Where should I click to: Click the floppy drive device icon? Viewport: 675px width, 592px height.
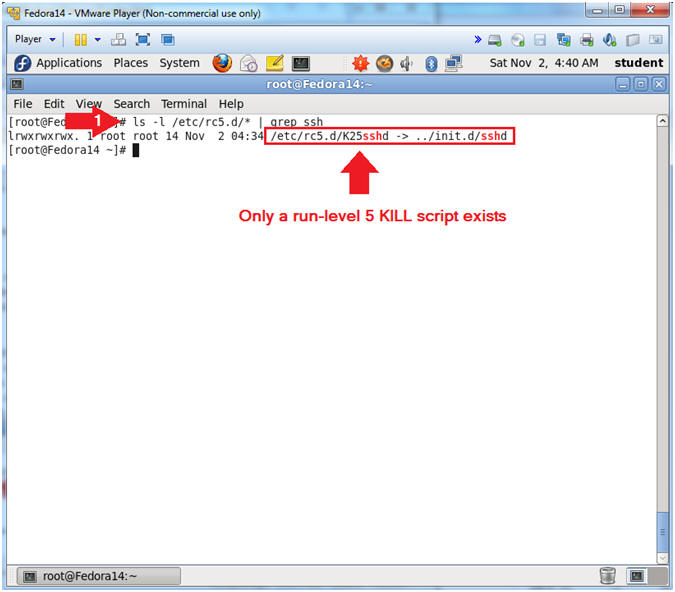tap(540, 40)
